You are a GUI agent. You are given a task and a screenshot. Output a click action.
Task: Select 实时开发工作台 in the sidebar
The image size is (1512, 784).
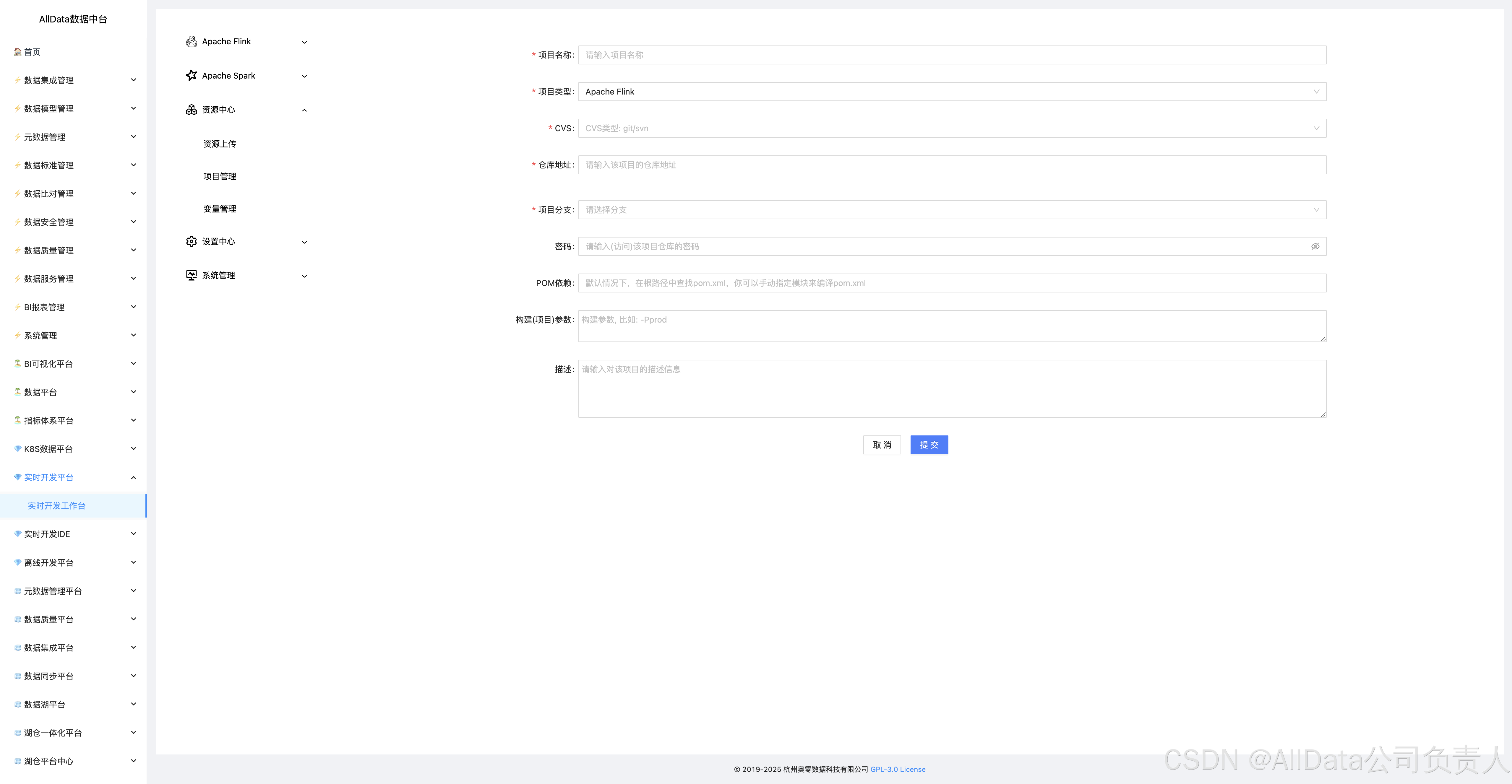point(73,506)
